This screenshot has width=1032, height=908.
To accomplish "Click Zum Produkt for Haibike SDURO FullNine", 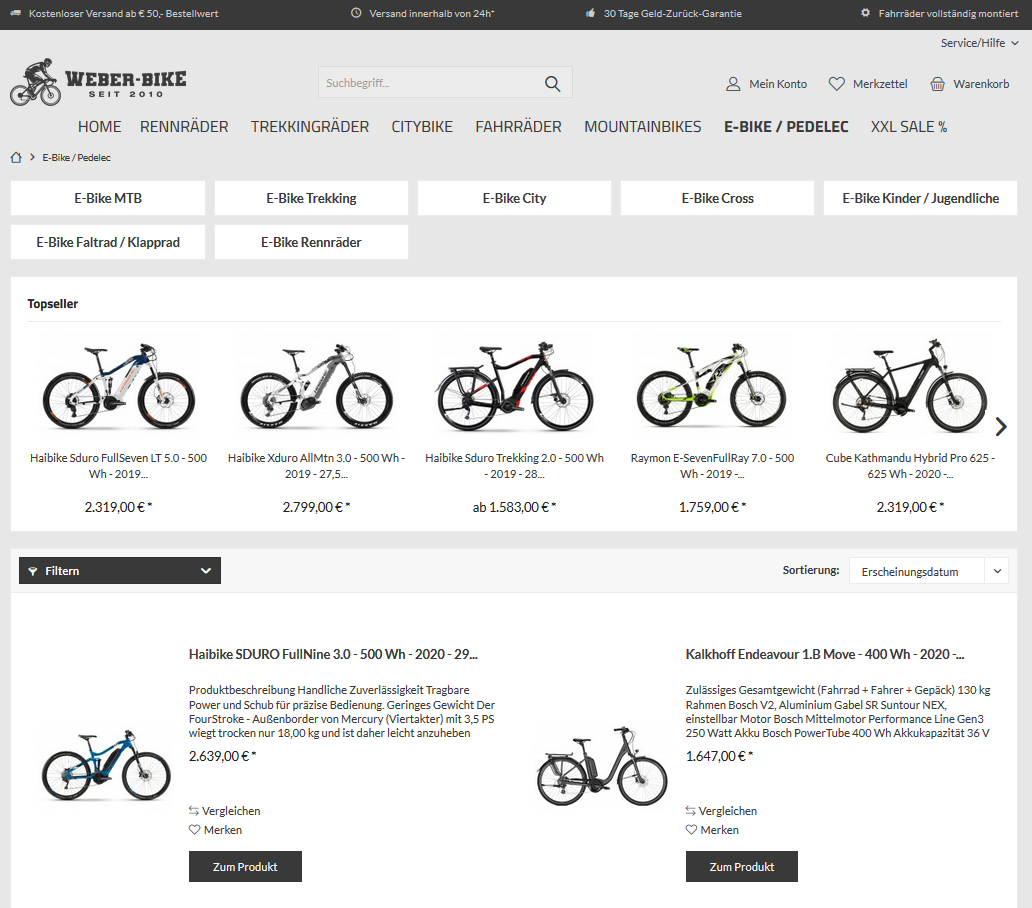I will coord(245,867).
